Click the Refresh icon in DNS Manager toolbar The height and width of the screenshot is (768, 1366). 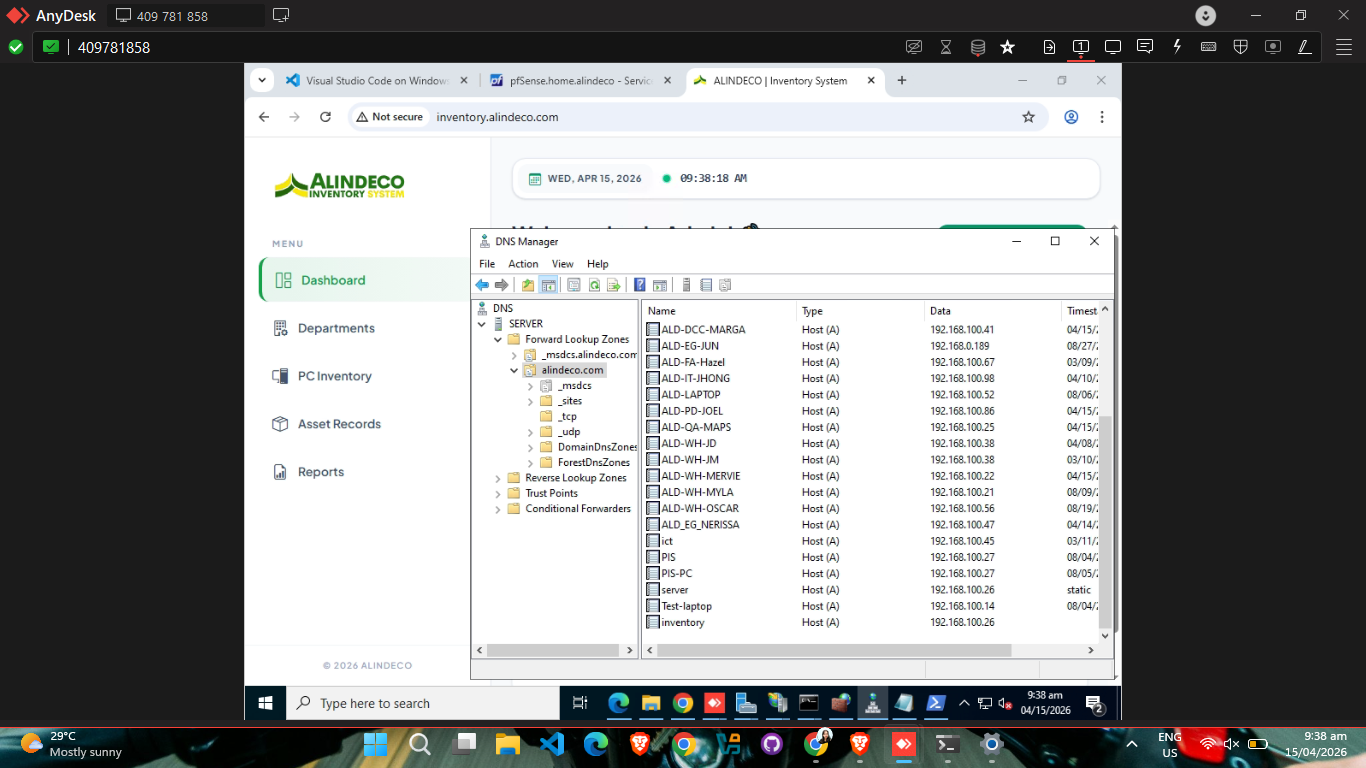point(594,285)
